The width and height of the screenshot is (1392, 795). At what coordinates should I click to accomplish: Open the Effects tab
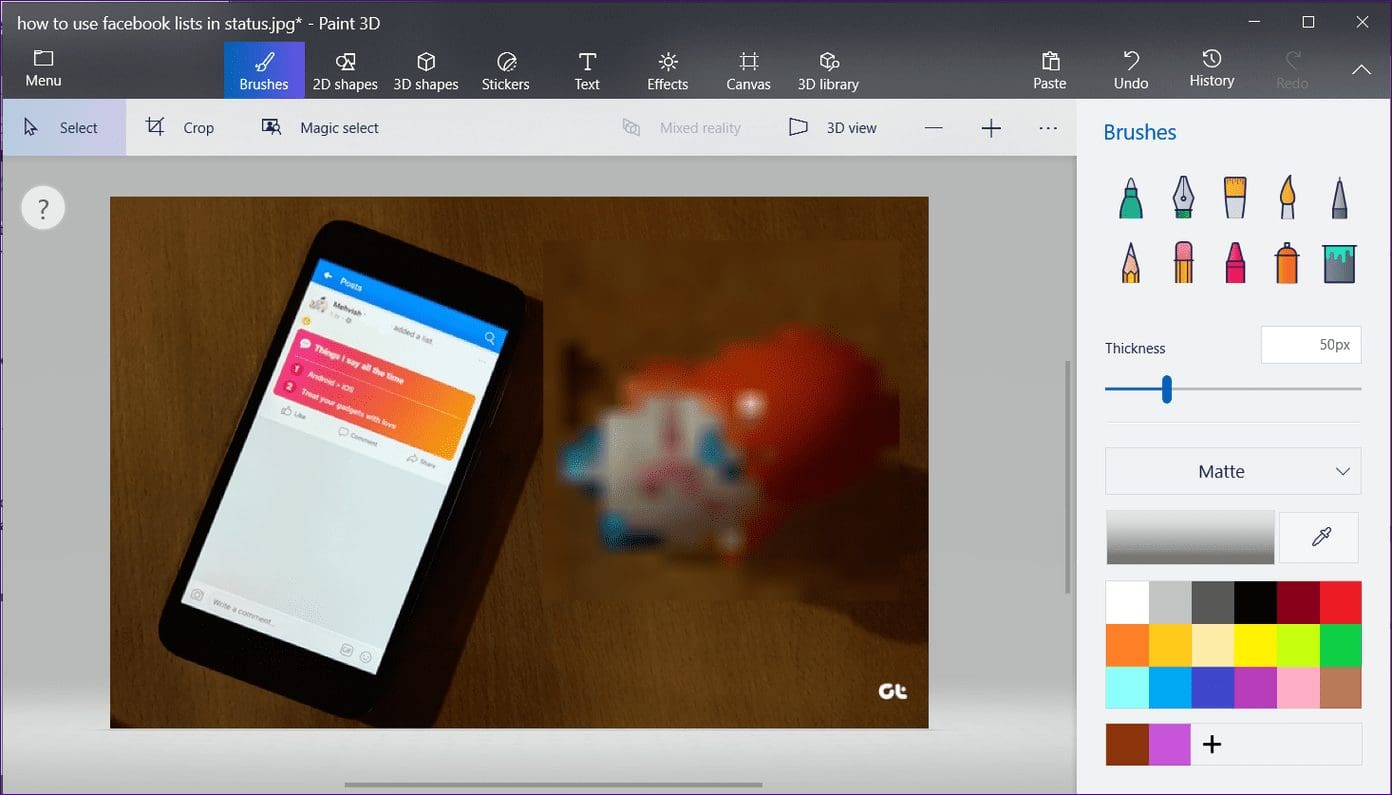[x=668, y=70]
